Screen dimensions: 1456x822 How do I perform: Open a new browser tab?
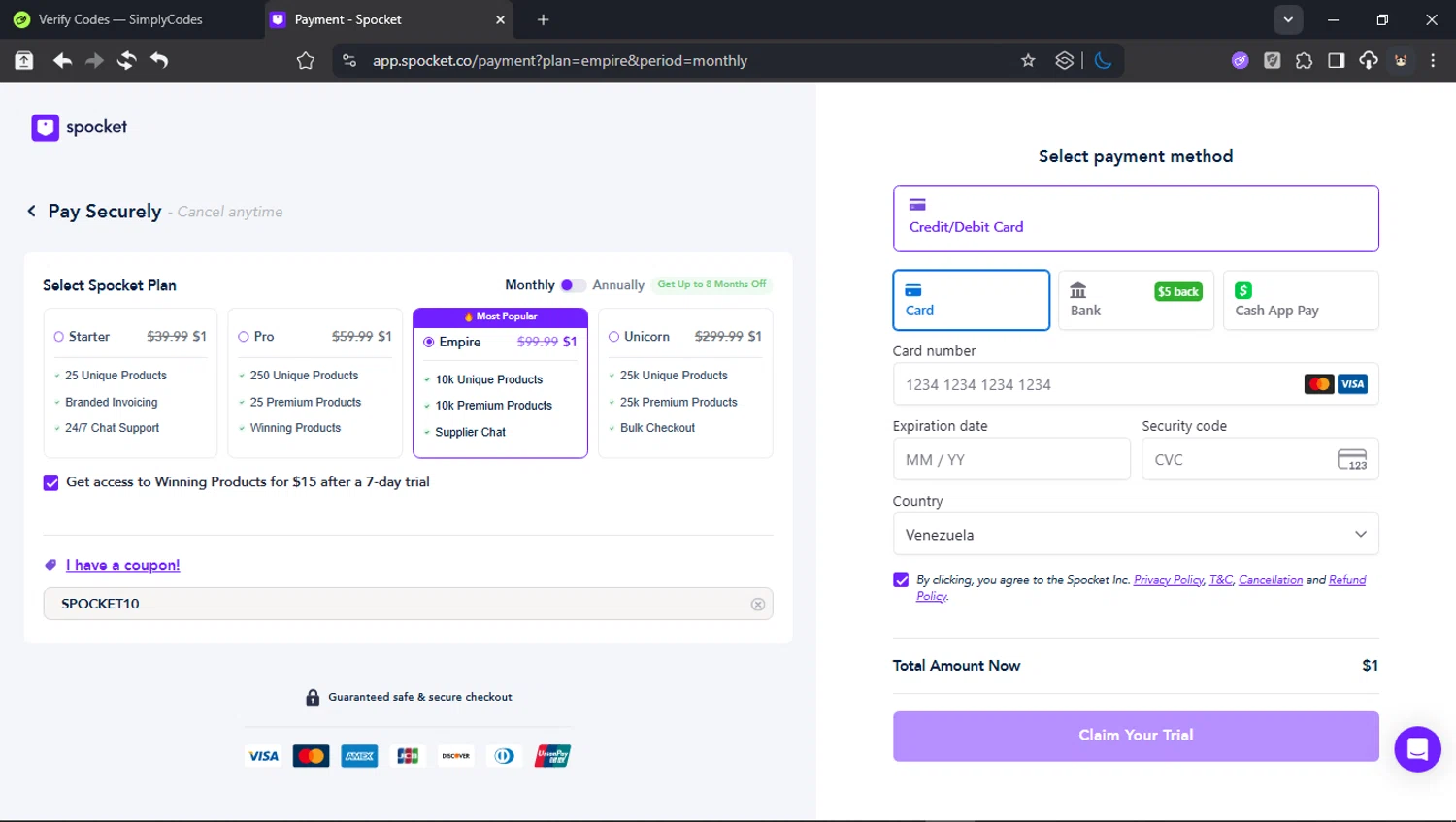point(543,19)
